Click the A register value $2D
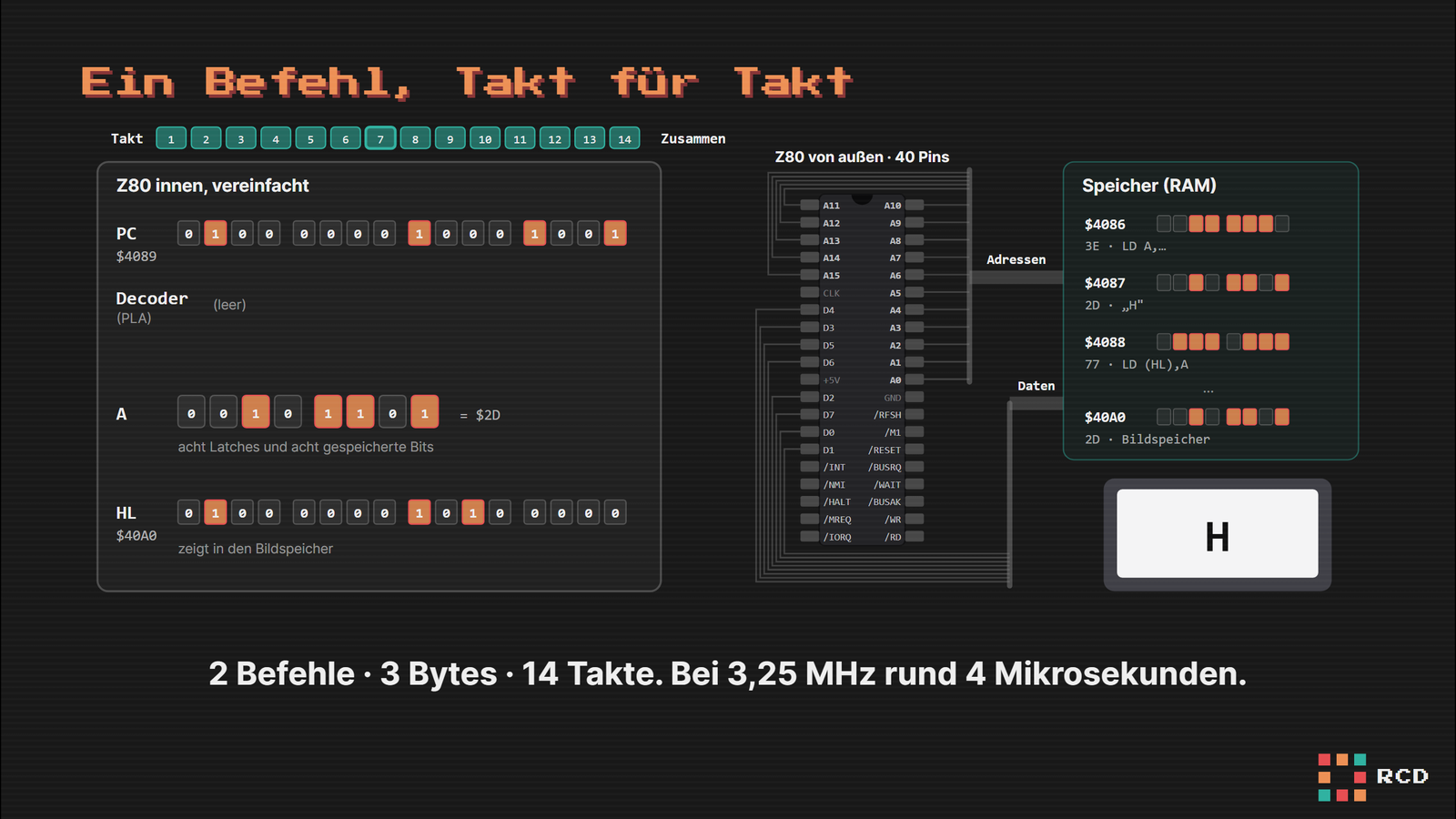 click(x=488, y=415)
